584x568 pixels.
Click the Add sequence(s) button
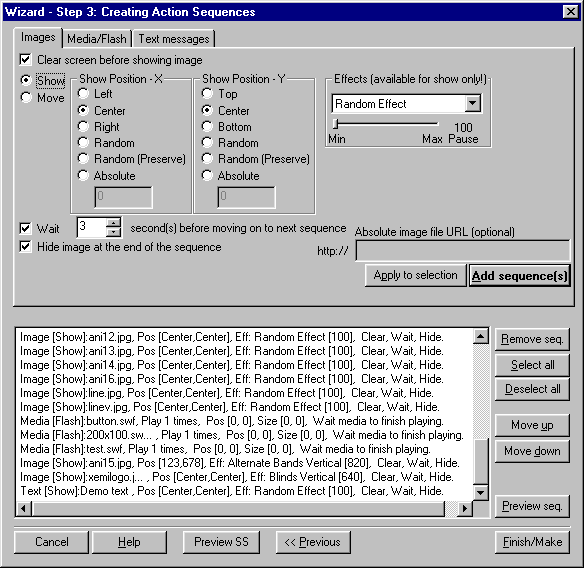520,276
